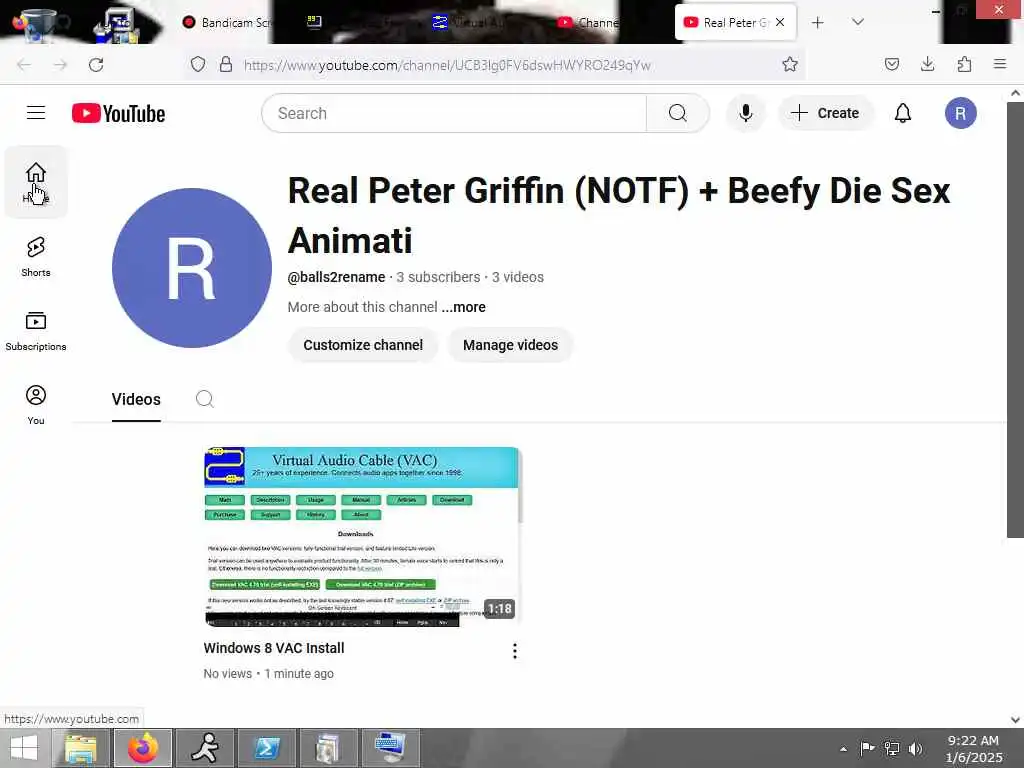Viewport: 1024px width, 768px height.
Task: Bookmark this page with the star icon
Action: click(x=790, y=64)
